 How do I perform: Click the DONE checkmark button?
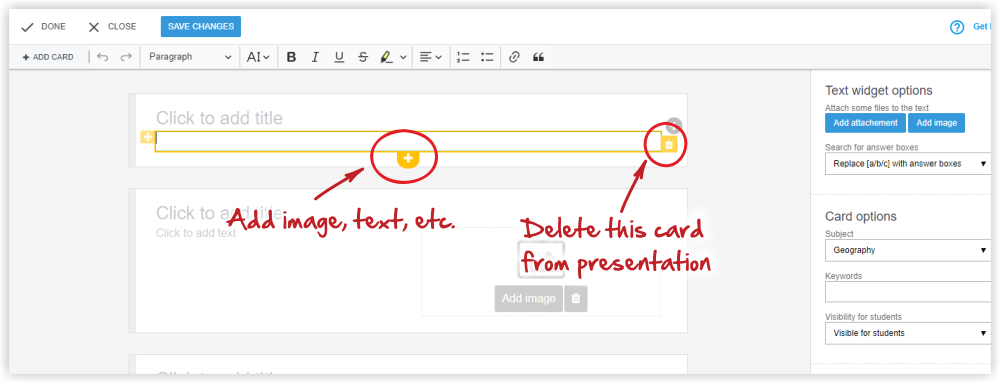click(43, 27)
